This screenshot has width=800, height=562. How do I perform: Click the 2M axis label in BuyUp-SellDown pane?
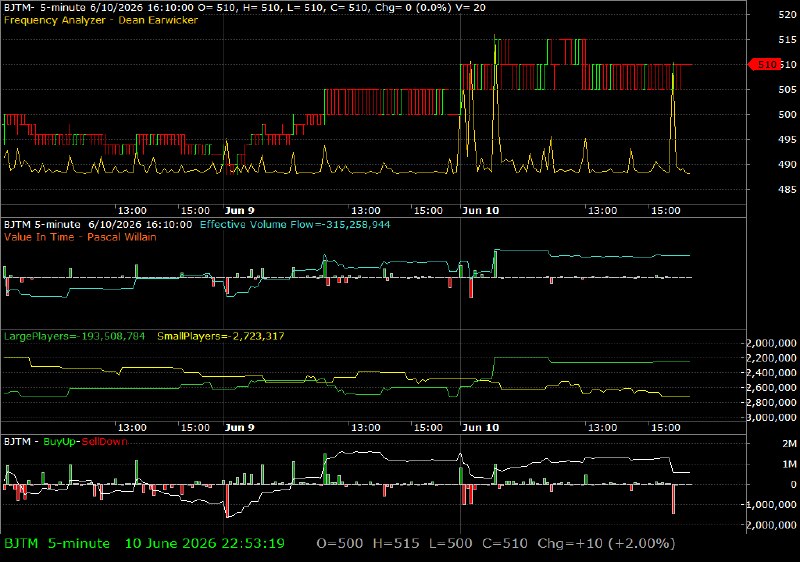[789, 444]
